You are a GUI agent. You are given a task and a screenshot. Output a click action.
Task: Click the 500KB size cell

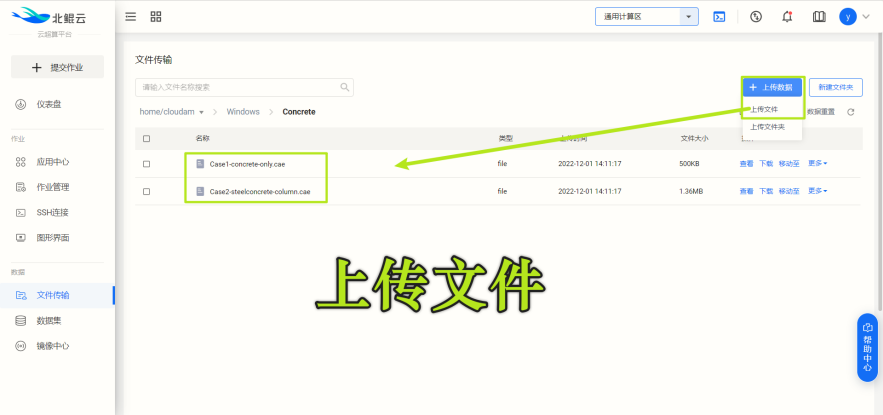[689, 164]
